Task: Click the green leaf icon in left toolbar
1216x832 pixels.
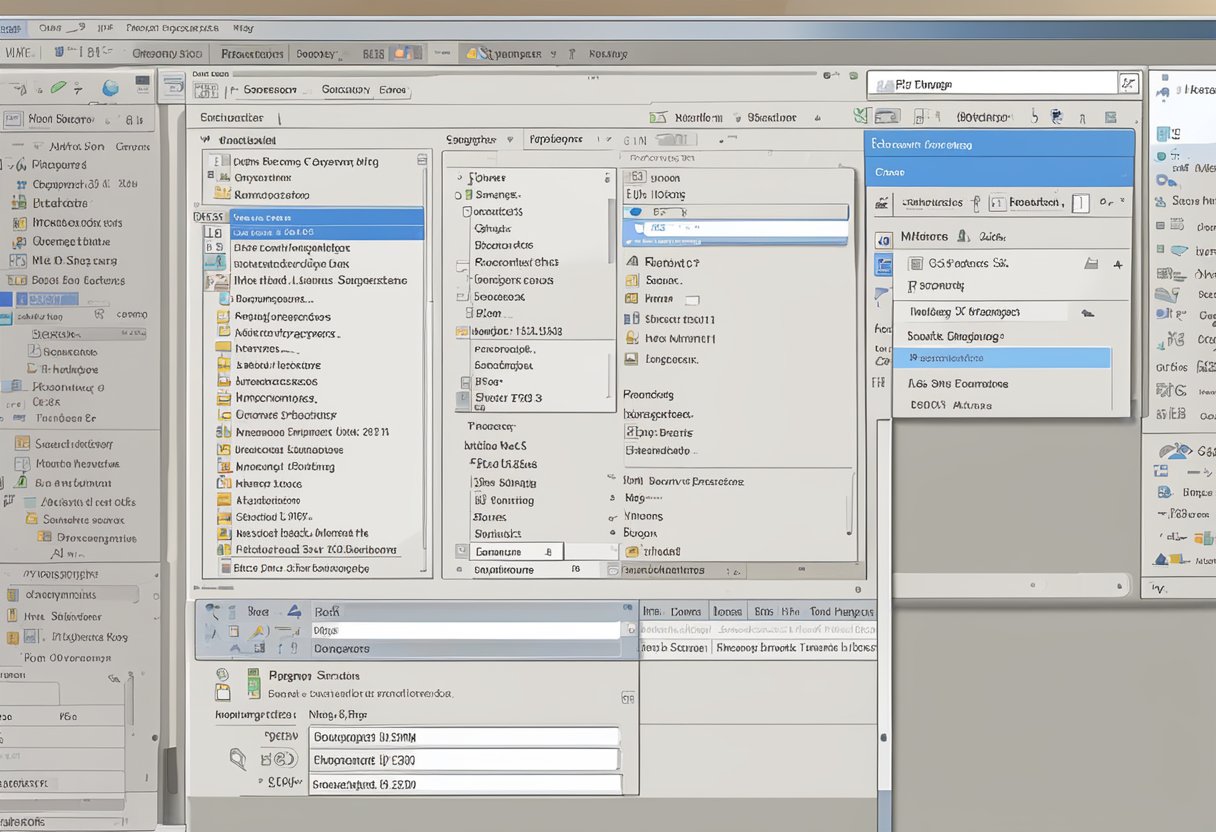Action: 58,88
